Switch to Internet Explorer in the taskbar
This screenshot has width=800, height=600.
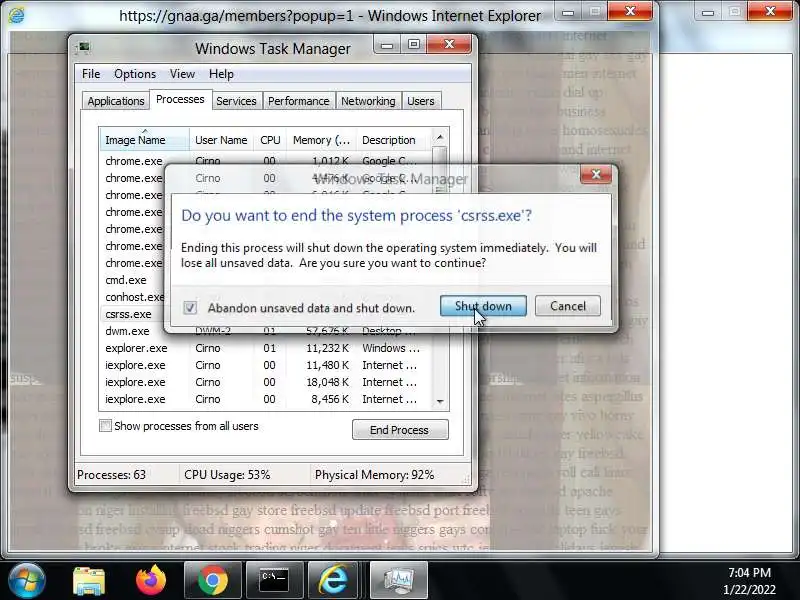333,580
